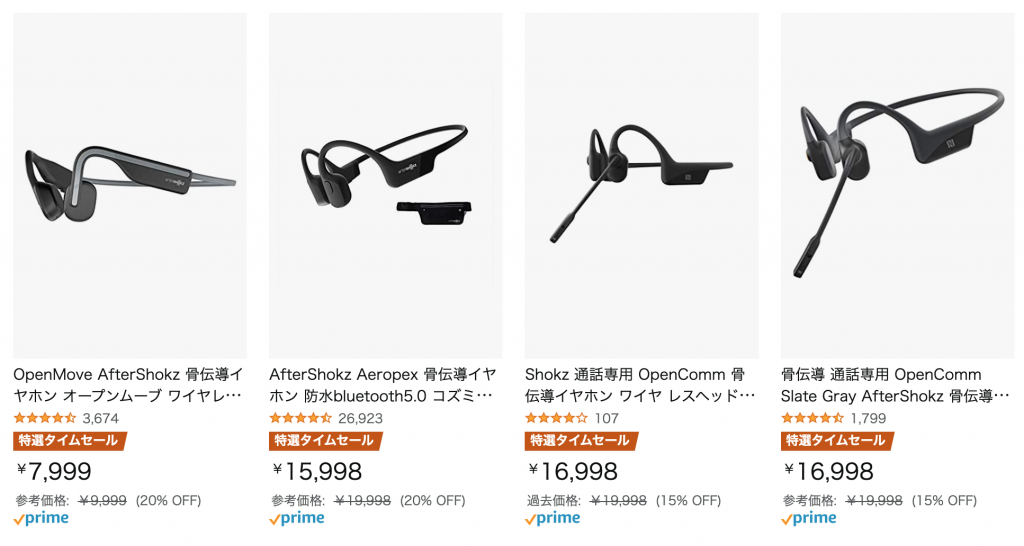Open the AfterShokz Aeropex product image
Image resolution: width=1024 pixels, height=546 pixels.
click(386, 185)
